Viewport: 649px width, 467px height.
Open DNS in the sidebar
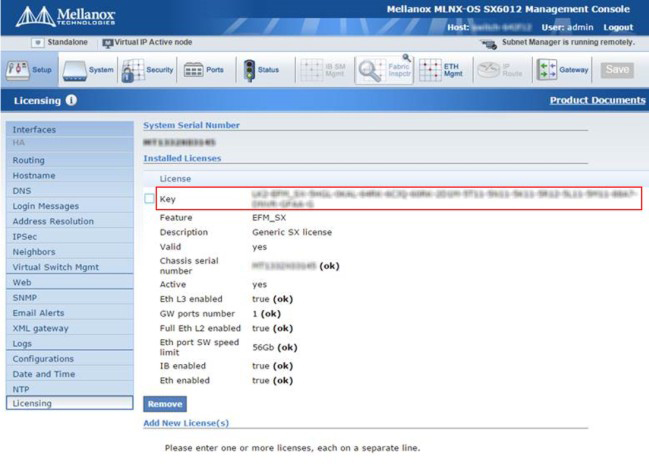70,191
